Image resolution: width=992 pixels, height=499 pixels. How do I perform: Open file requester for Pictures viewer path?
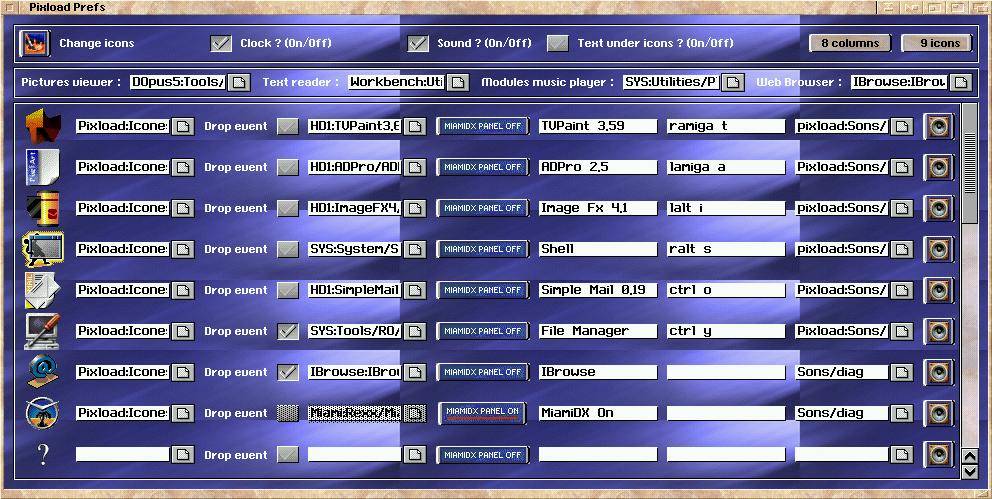pyautogui.click(x=239, y=82)
